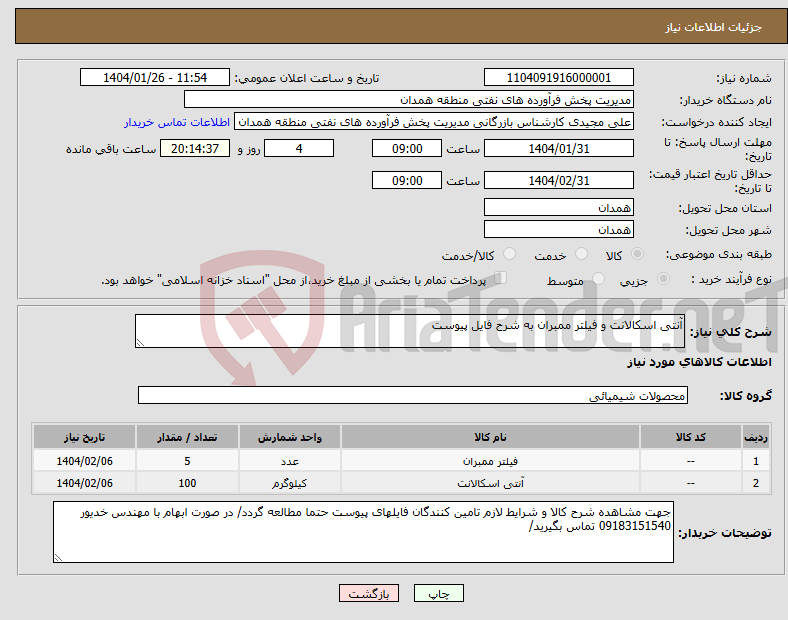Click the فیلتر ممبران item name cell
788x620 pixels.
click(490, 461)
